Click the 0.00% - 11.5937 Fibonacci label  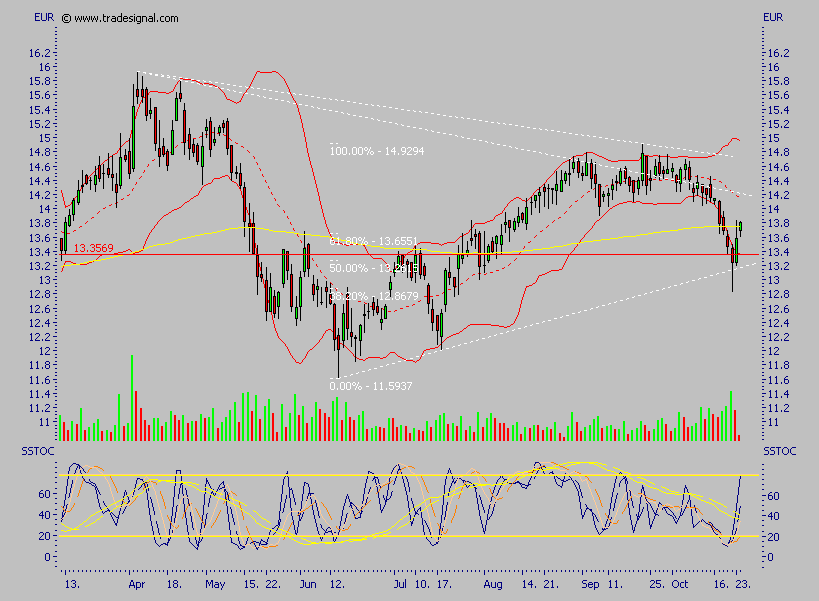tap(370, 385)
